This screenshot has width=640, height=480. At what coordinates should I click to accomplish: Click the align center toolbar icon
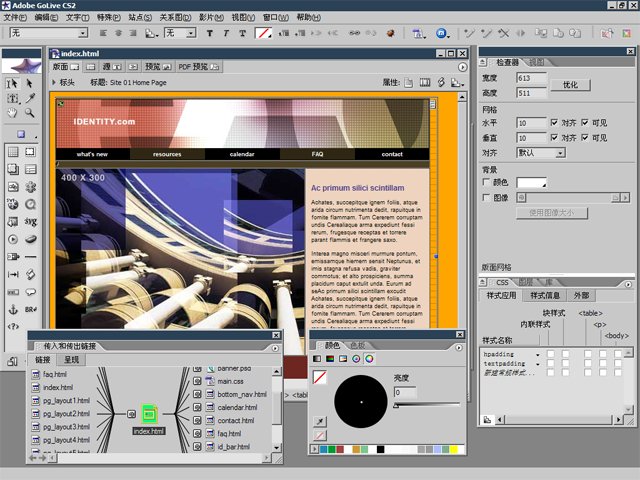(x=118, y=33)
